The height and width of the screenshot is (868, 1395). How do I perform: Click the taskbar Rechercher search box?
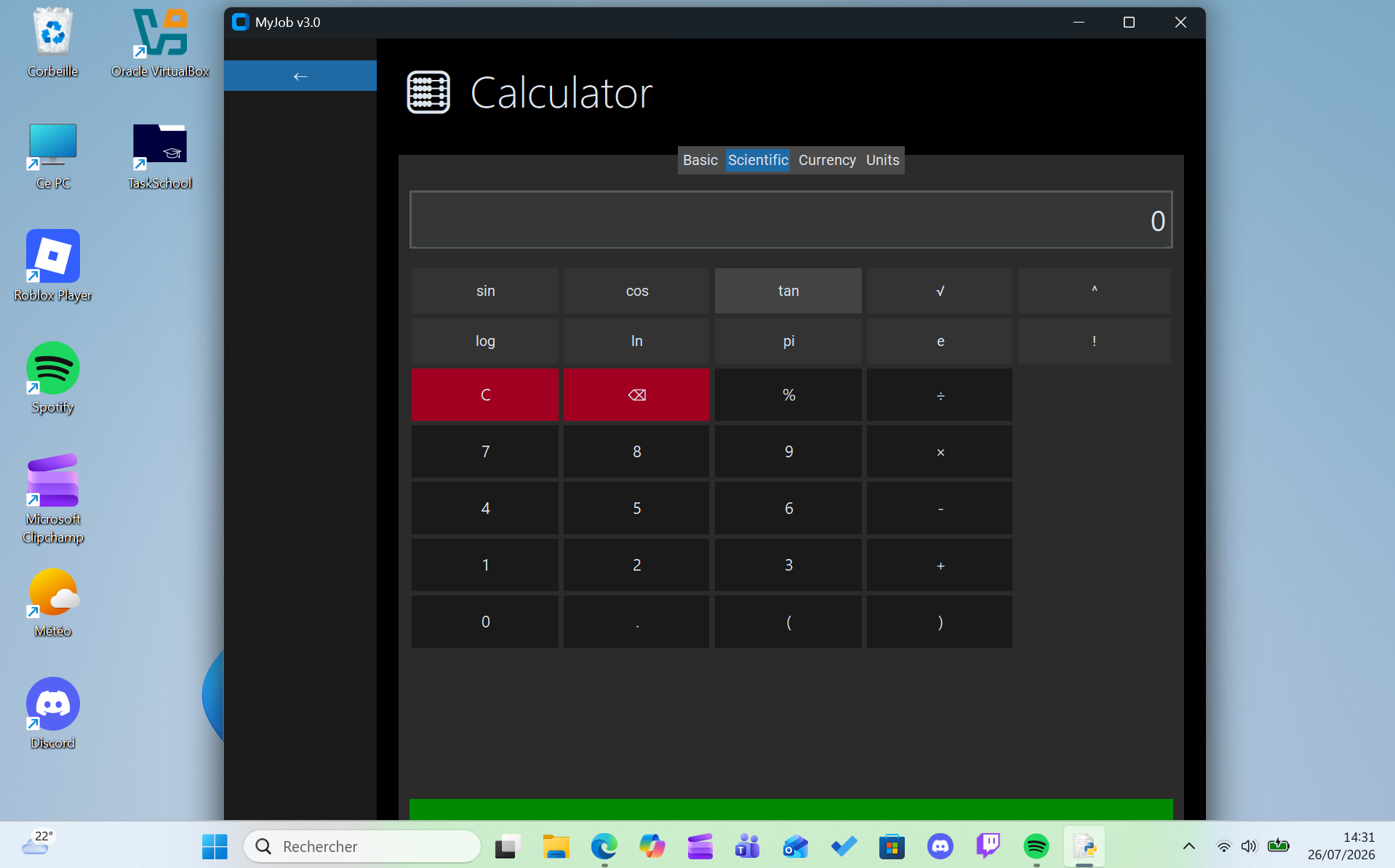[362, 846]
